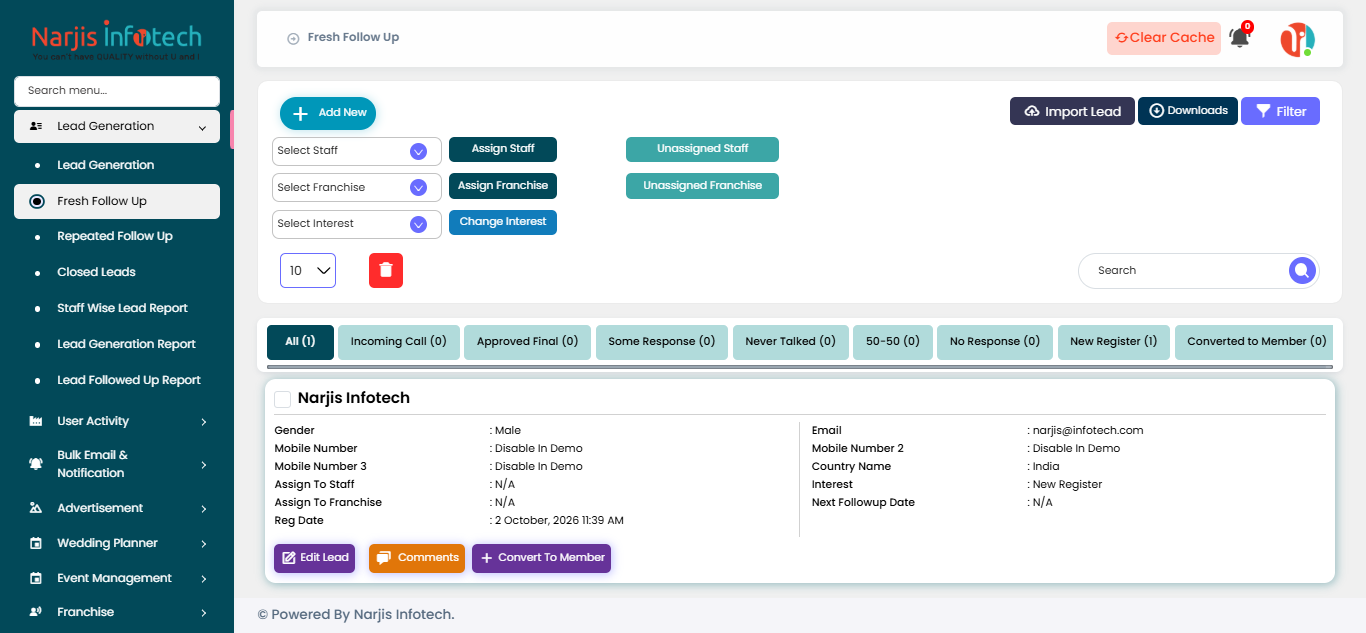Open the Lead Generation submenu item

(x=106, y=165)
